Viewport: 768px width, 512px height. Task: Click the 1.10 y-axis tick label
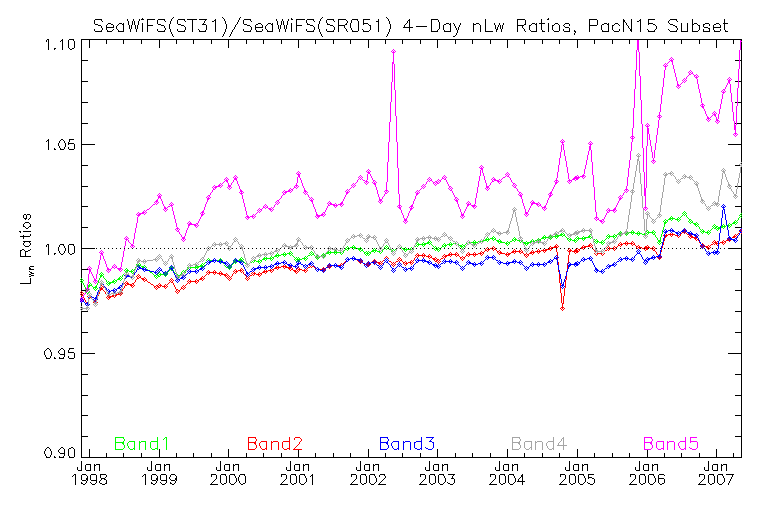(x=60, y=45)
